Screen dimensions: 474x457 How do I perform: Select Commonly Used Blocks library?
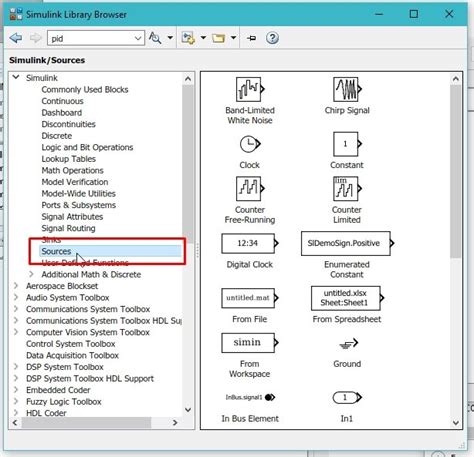click(85, 89)
